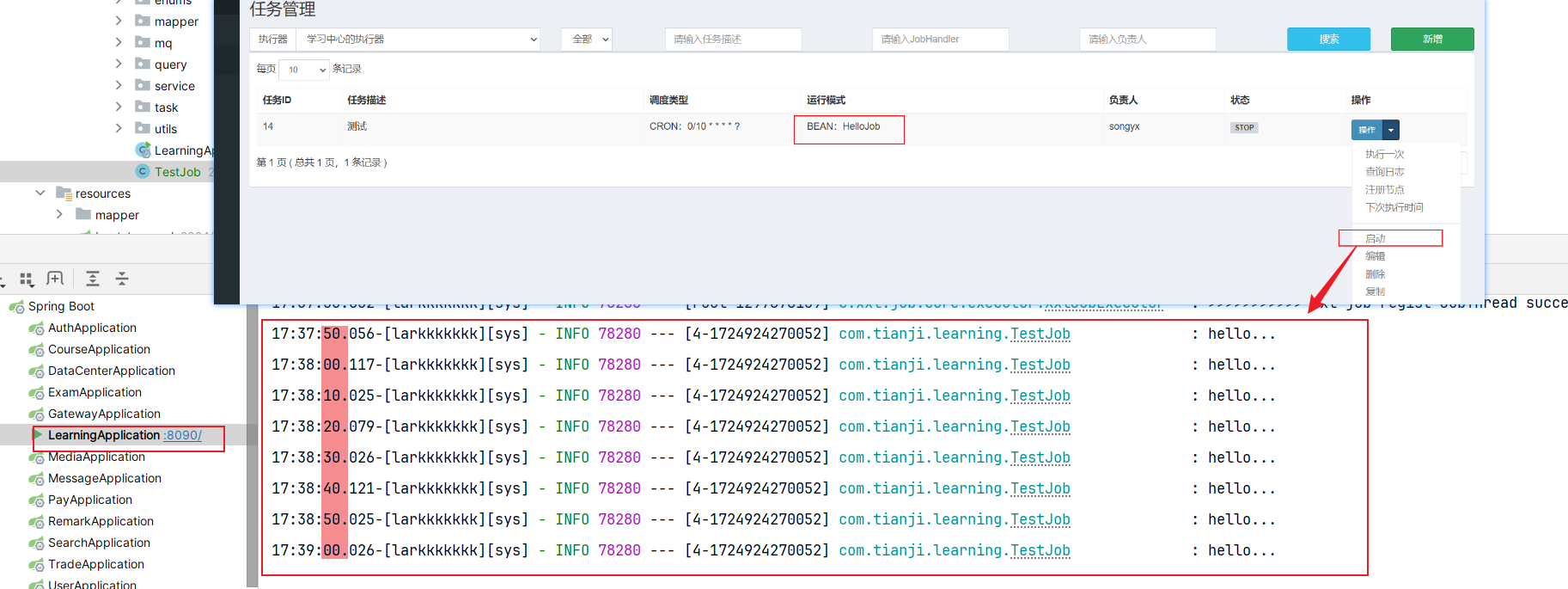1568x589 pixels.
Task: Click the AuthApplication spring icon
Action: click(36, 328)
